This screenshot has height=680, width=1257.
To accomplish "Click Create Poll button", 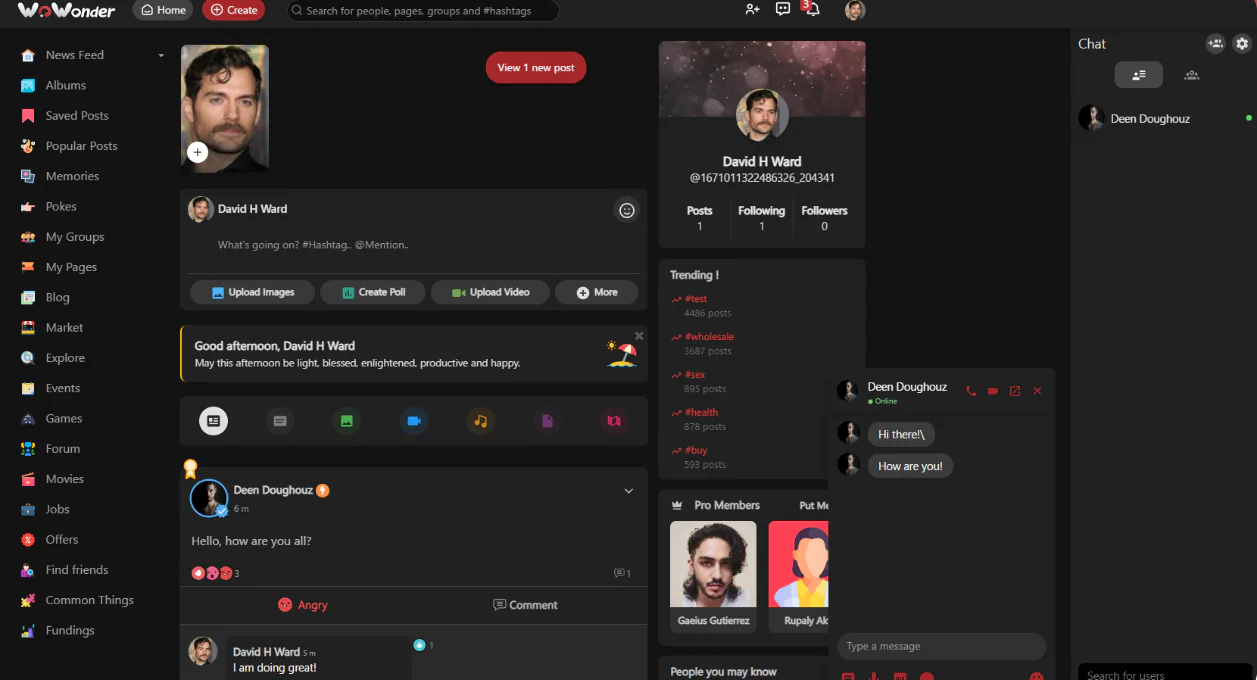I will point(373,292).
